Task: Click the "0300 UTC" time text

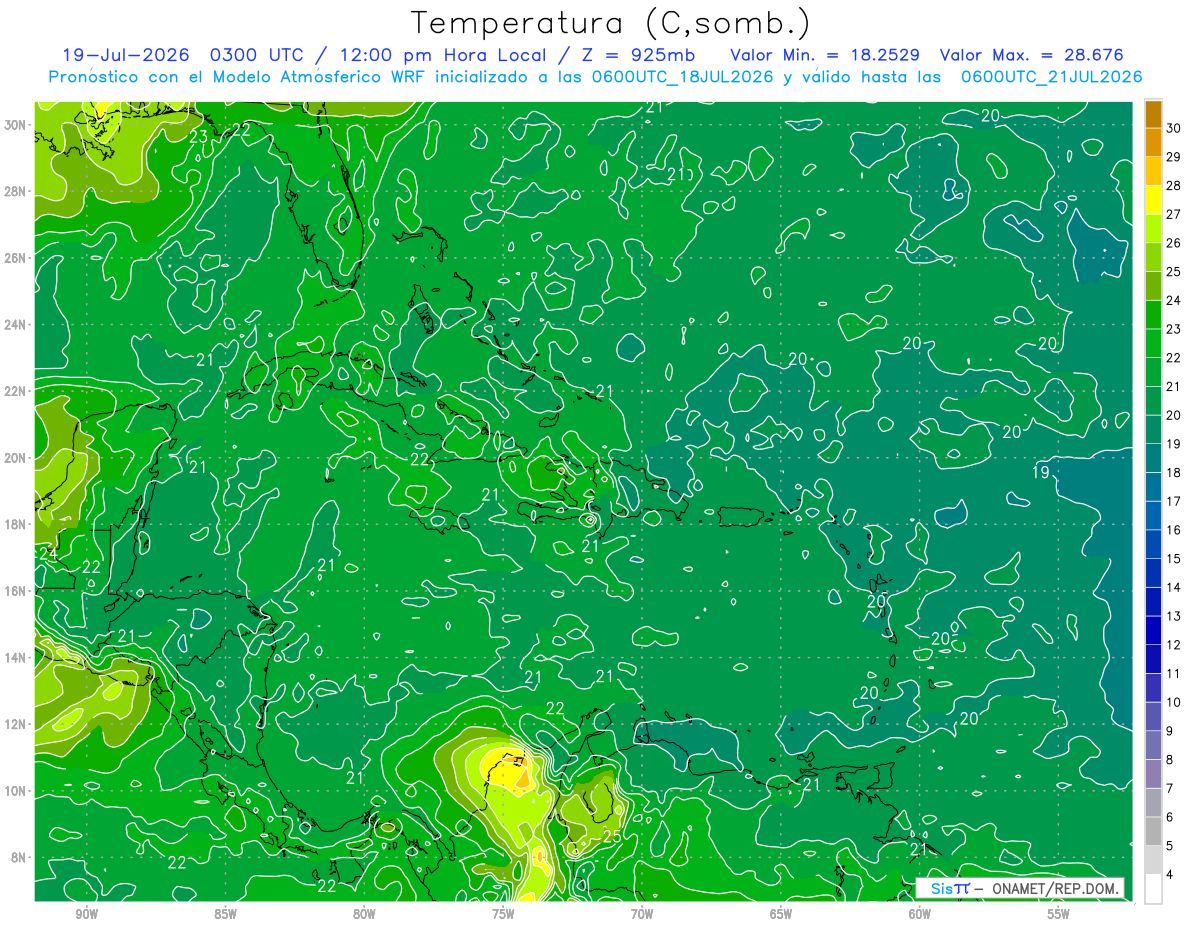Action: point(259,55)
